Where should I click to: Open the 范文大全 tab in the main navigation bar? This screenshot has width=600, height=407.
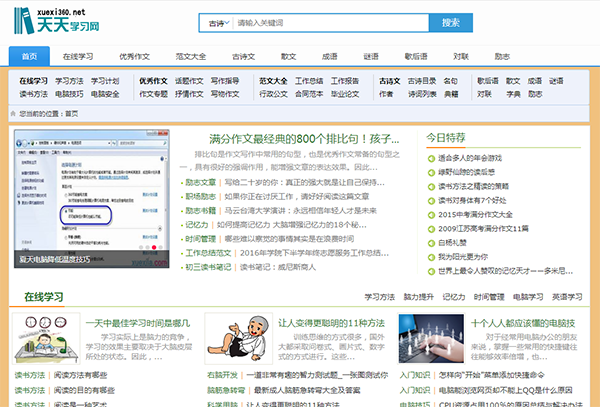pyautogui.click(x=191, y=57)
